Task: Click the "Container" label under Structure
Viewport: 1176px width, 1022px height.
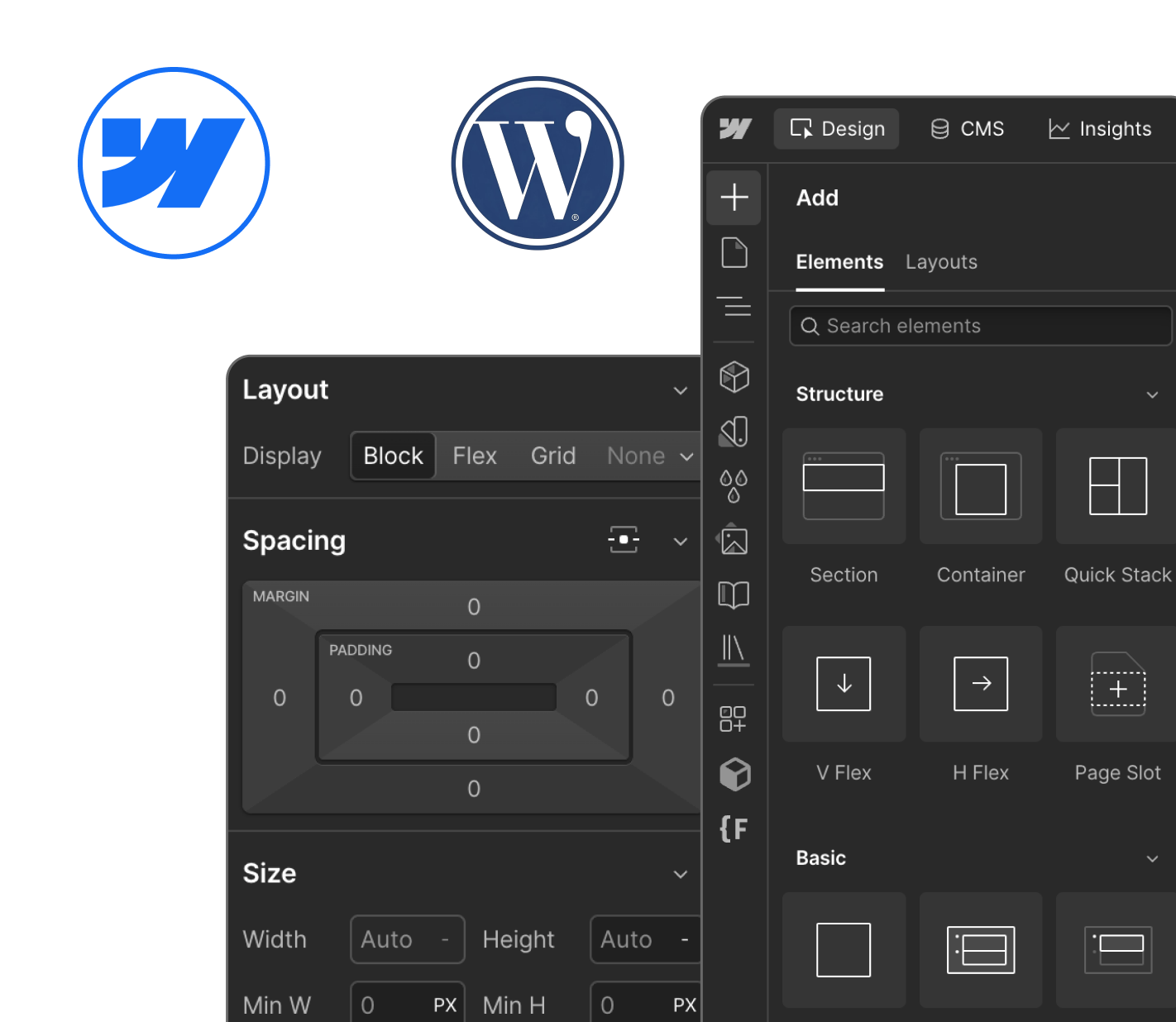Action: 981,575
